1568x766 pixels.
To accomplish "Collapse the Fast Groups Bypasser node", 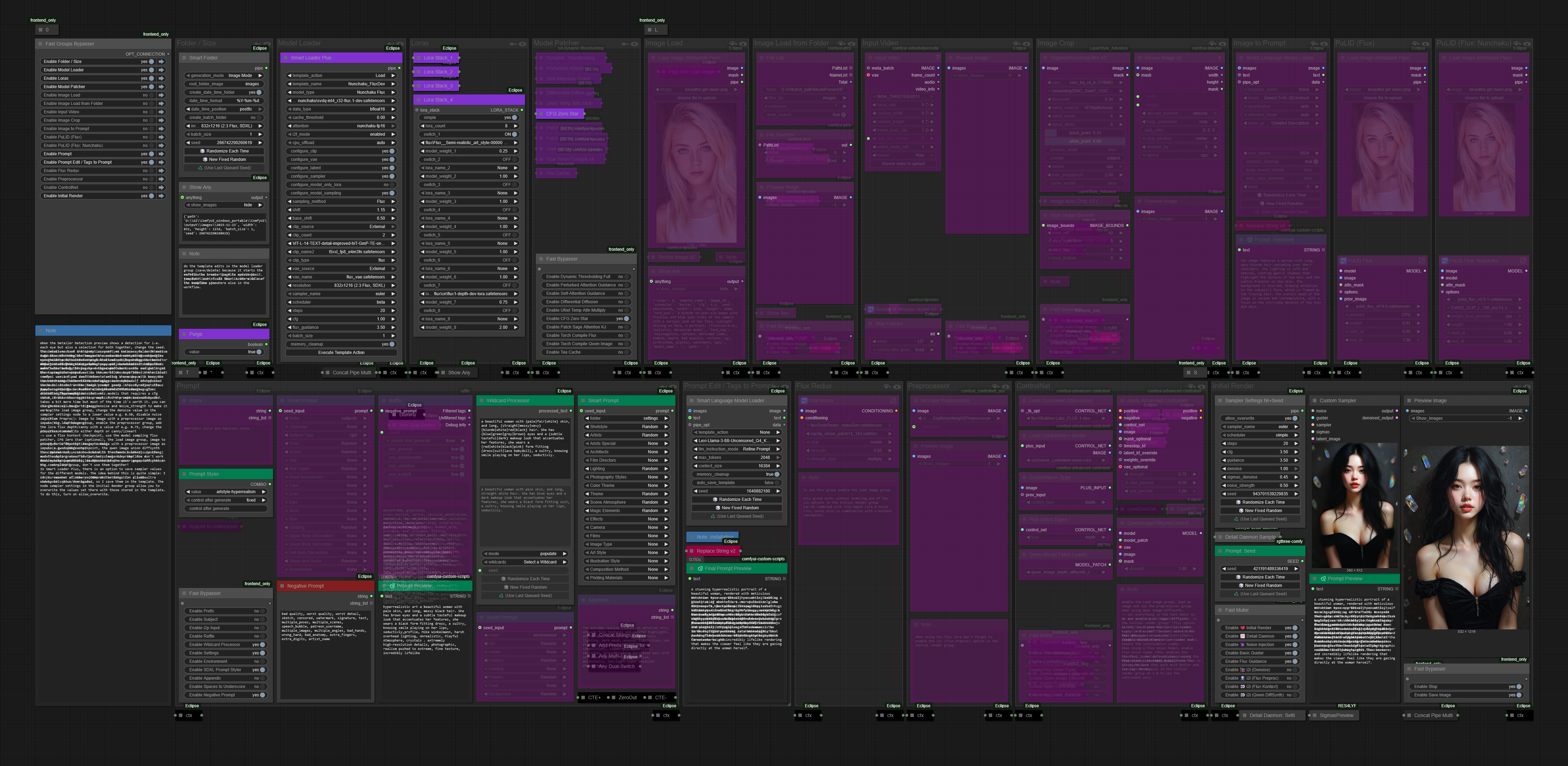I will [40, 44].
